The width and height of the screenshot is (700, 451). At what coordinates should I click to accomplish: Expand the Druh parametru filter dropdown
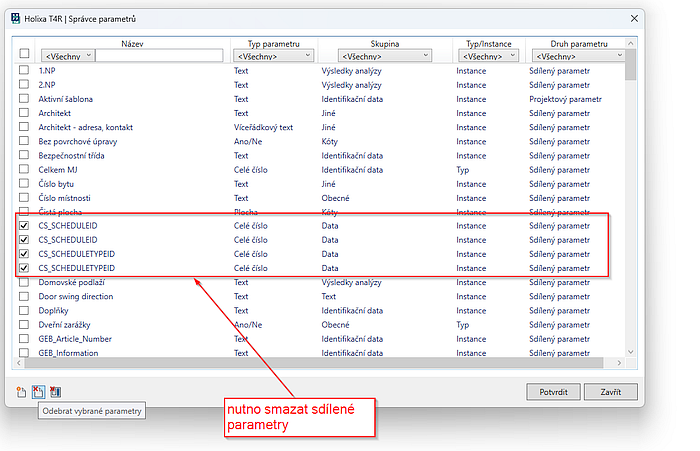point(578,56)
